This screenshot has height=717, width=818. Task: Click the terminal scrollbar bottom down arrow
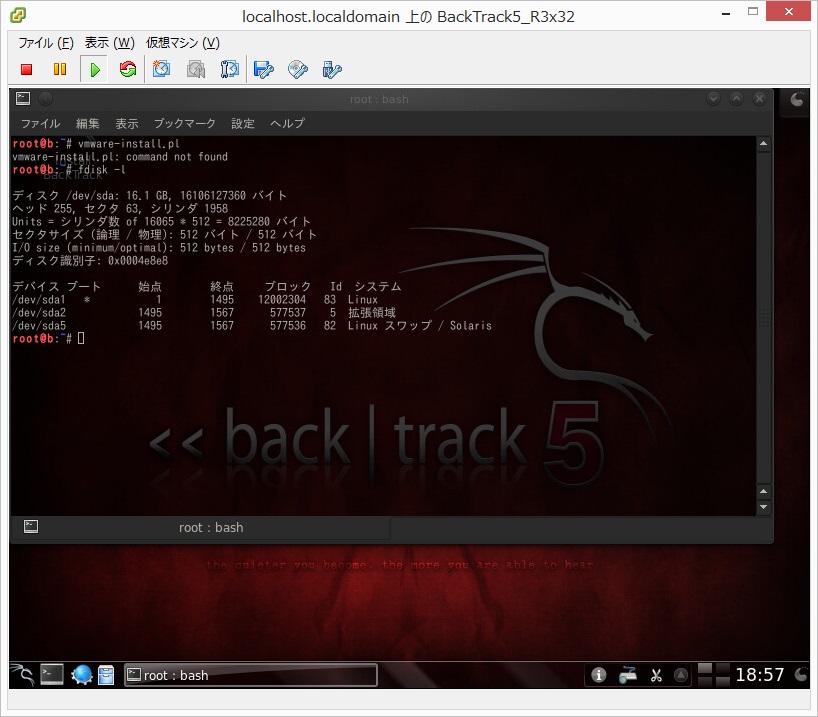pyautogui.click(x=763, y=507)
